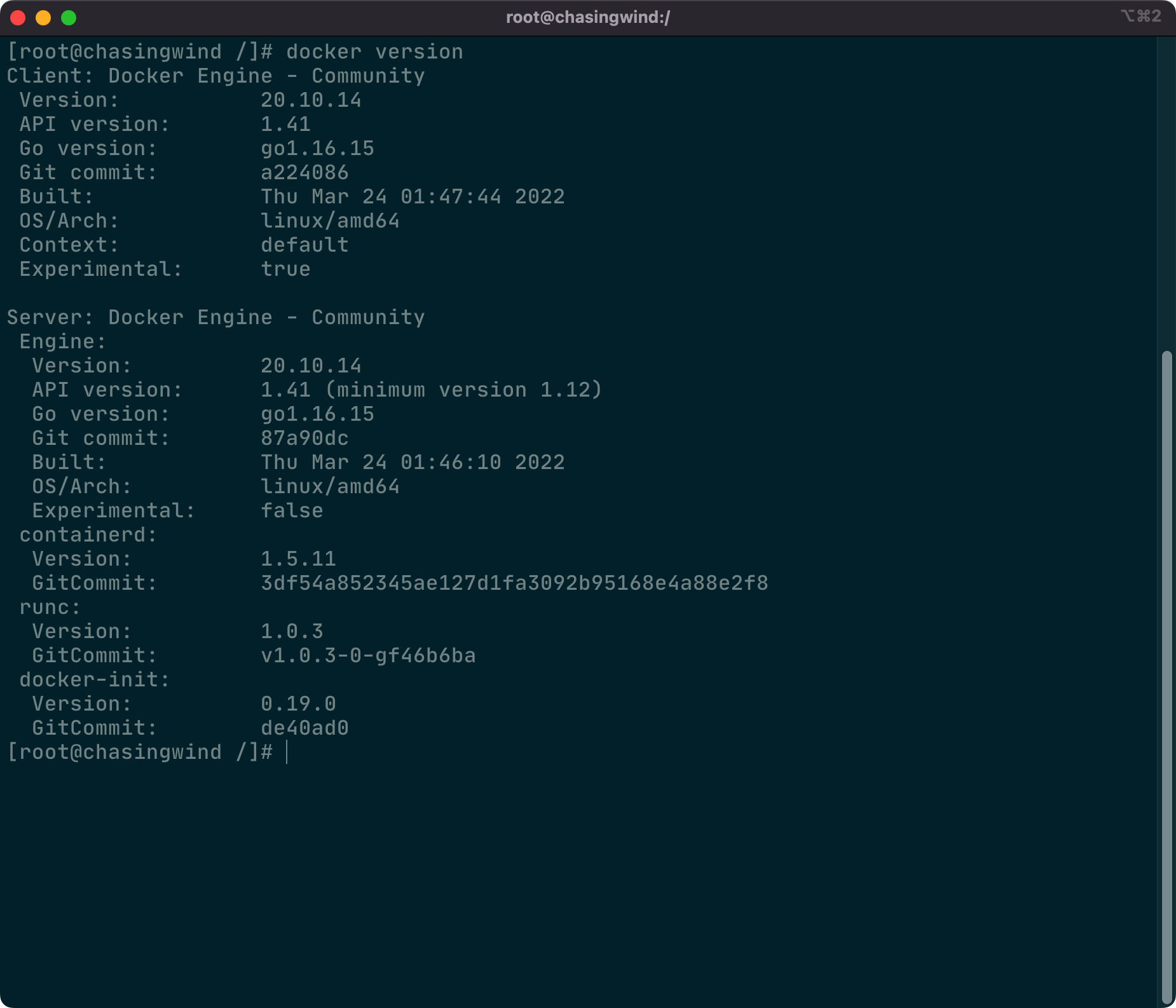Click the window title "root@chasingwind:/"

588,17
